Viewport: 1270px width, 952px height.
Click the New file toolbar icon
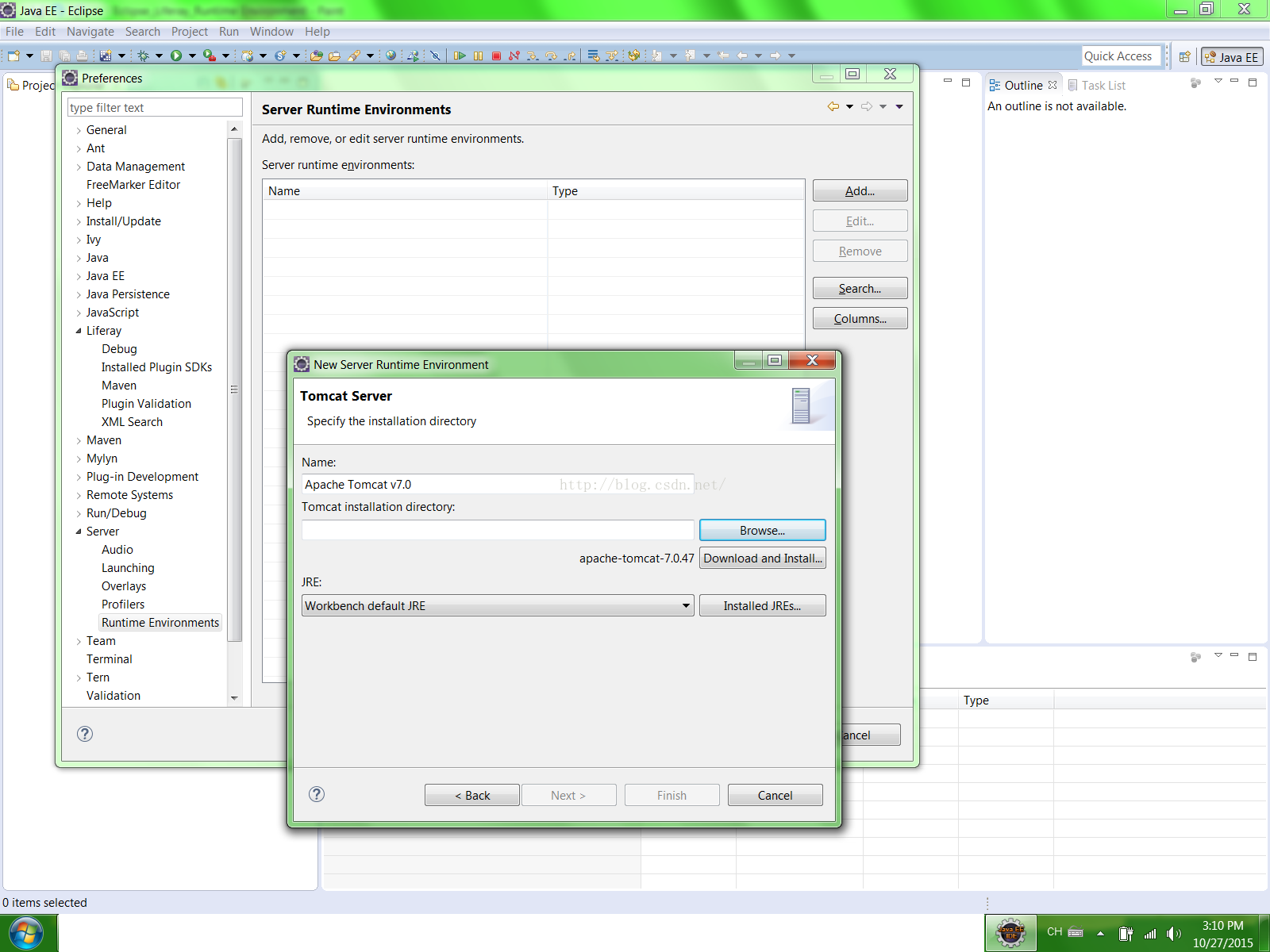click(13, 56)
